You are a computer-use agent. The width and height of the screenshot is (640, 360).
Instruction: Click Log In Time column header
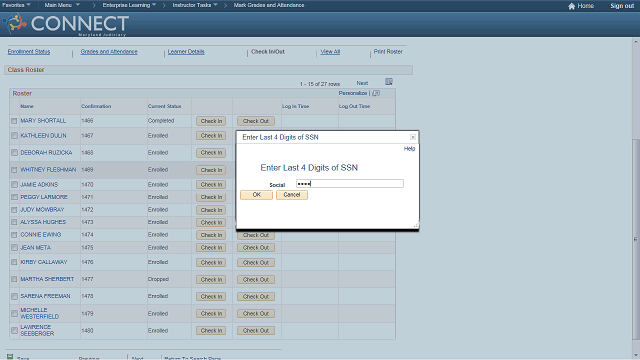(x=296, y=106)
